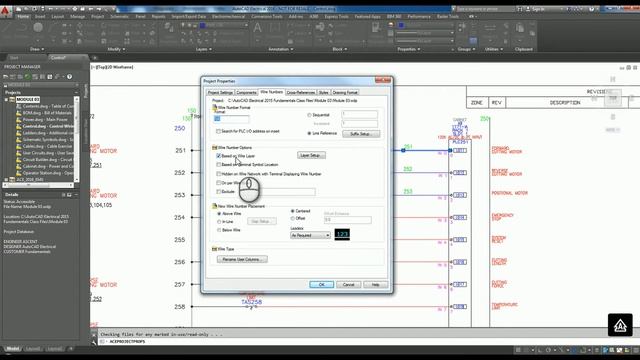Click the Layer Properties icon in Layers panel

click(x=169, y=28)
